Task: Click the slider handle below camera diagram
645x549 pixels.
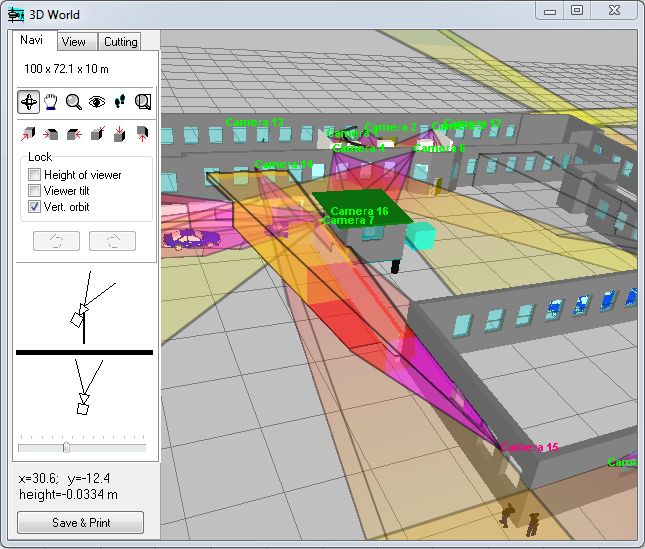Action: (x=66, y=447)
